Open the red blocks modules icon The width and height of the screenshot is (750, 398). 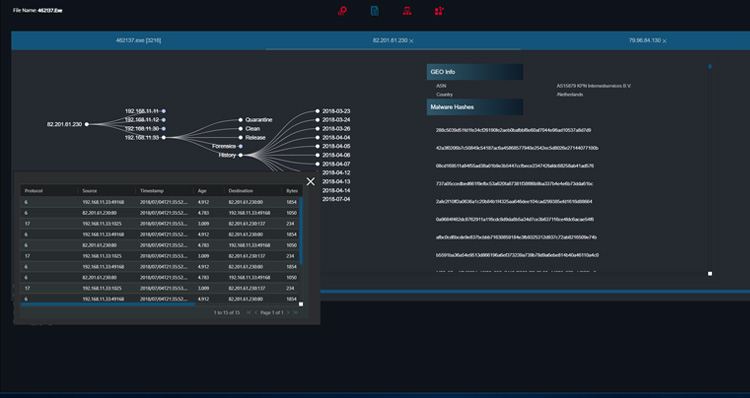(439, 11)
